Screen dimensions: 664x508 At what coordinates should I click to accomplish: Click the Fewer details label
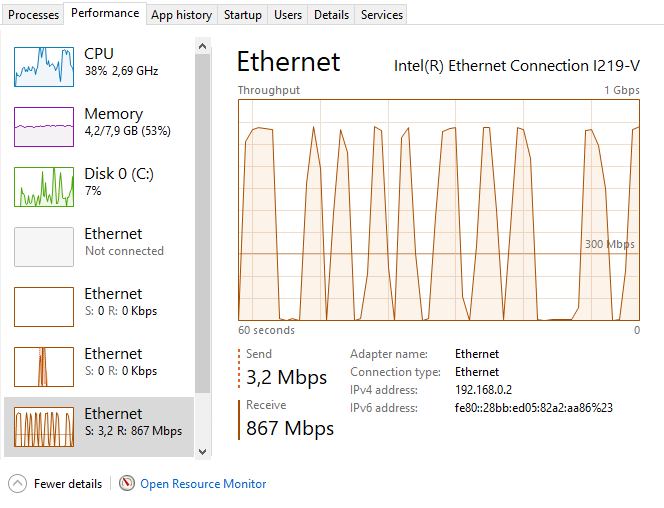click(68, 484)
